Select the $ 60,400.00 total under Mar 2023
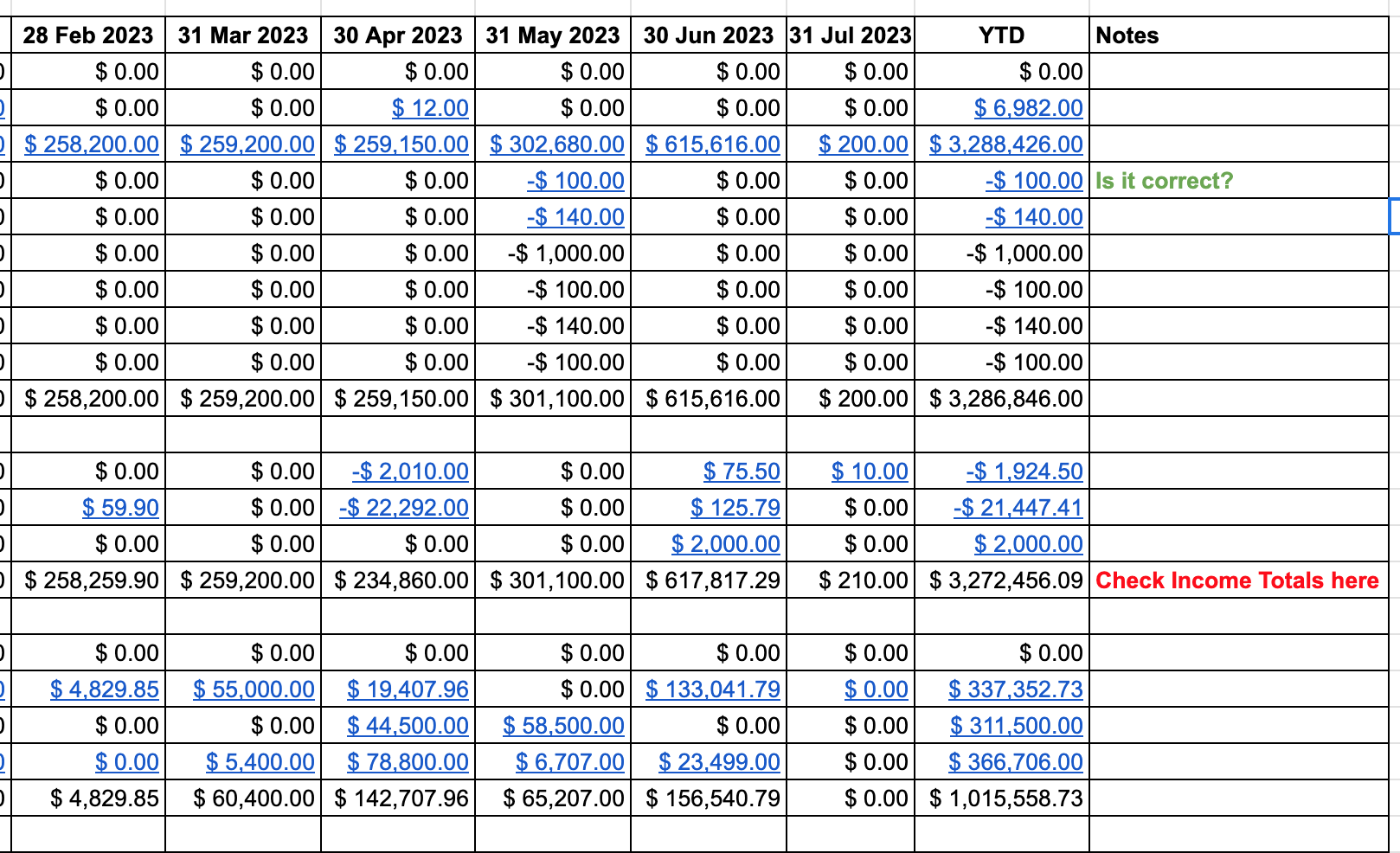1400x853 pixels. click(x=243, y=798)
